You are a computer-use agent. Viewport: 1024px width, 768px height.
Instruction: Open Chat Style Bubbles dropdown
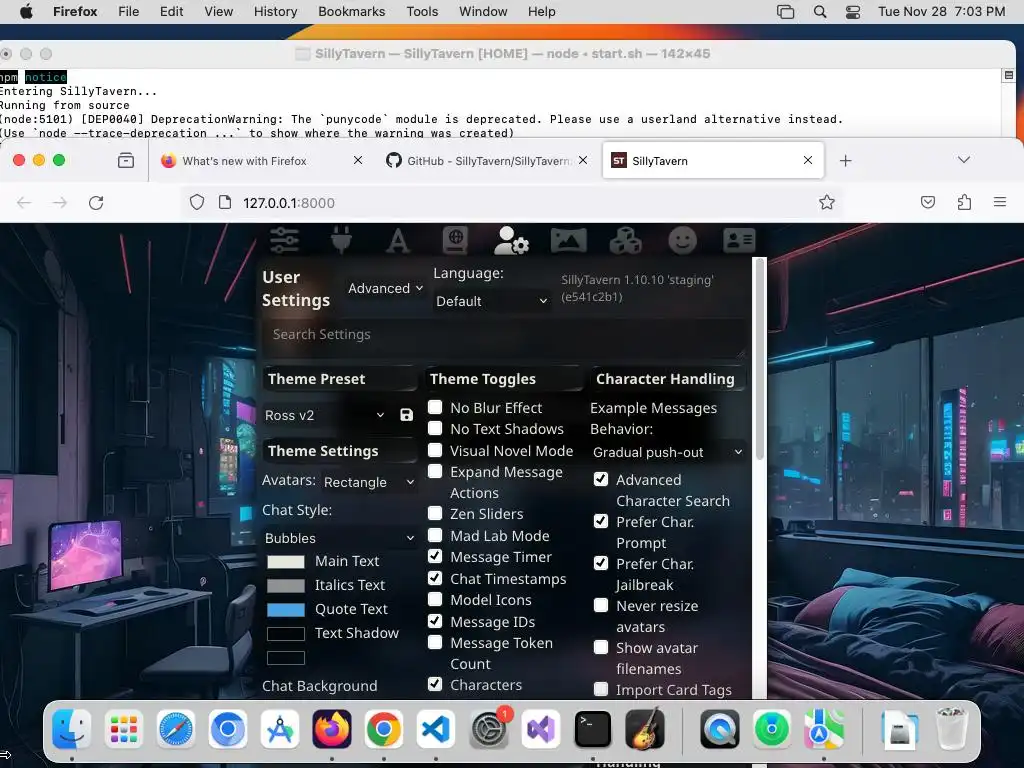click(x=339, y=538)
